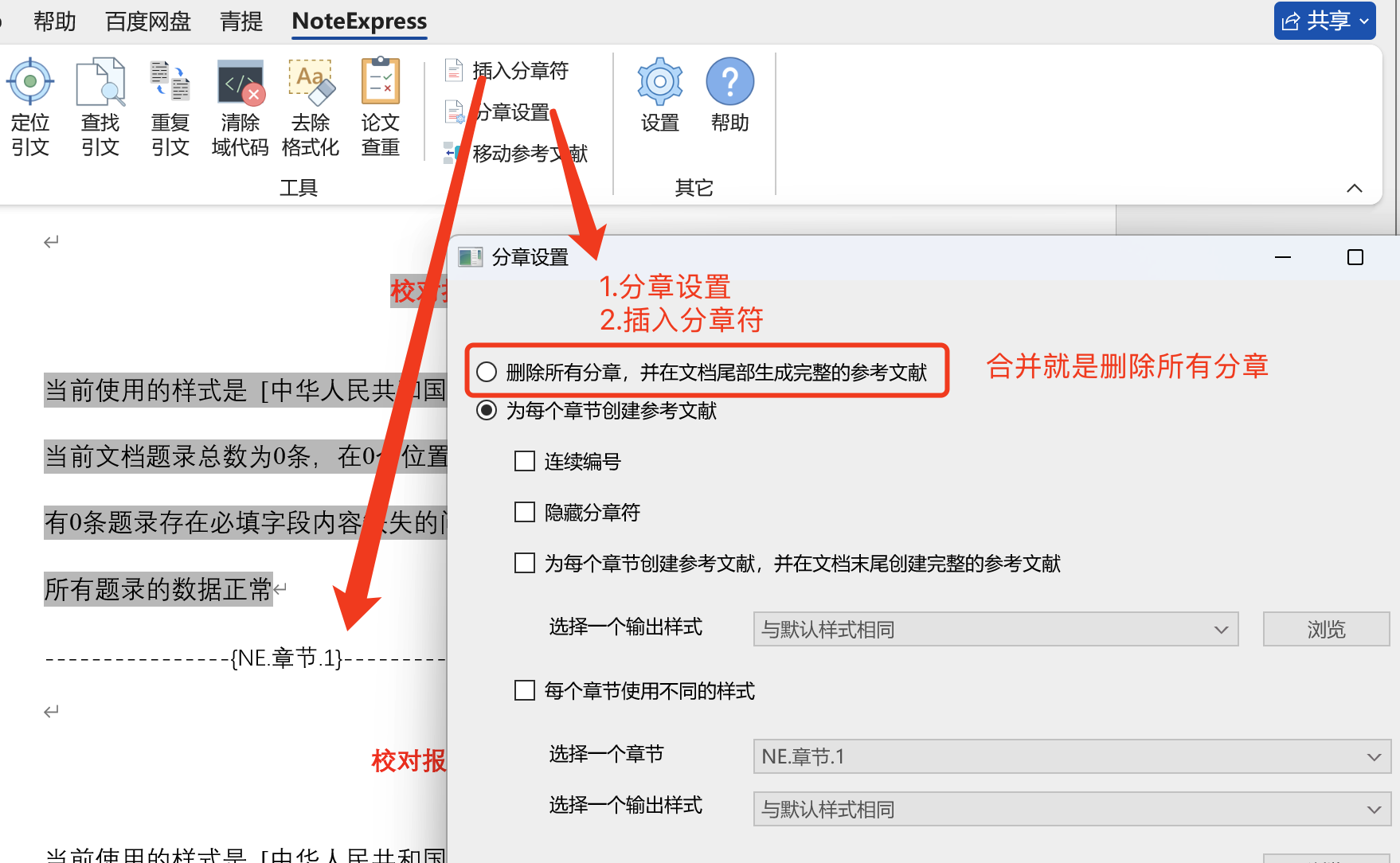Open the 查找引文 find citation tool
This screenshot has height=863, width=1400.
[x=100, y=107]
